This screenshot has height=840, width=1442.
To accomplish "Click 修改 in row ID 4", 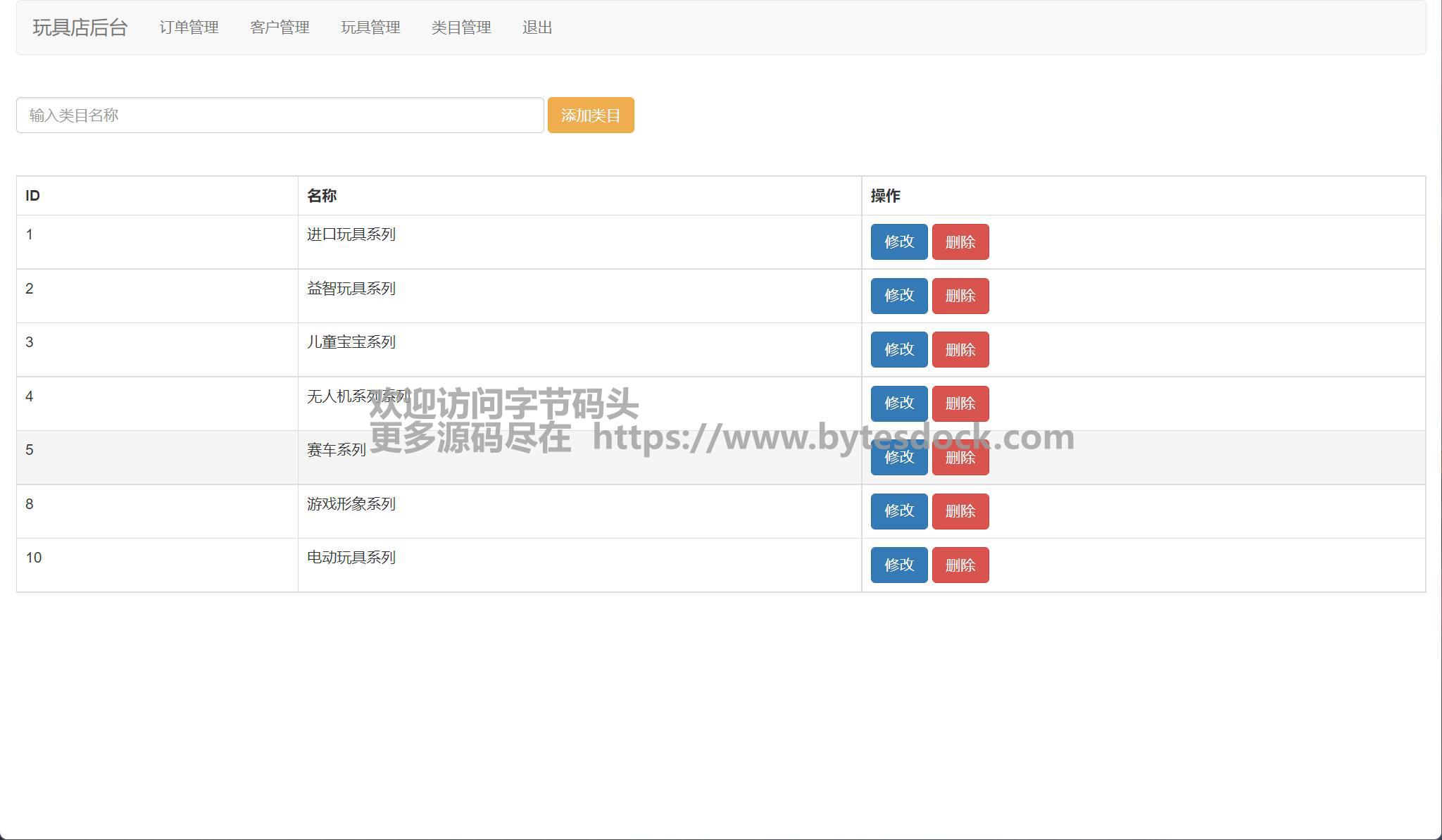I will 898,403.
